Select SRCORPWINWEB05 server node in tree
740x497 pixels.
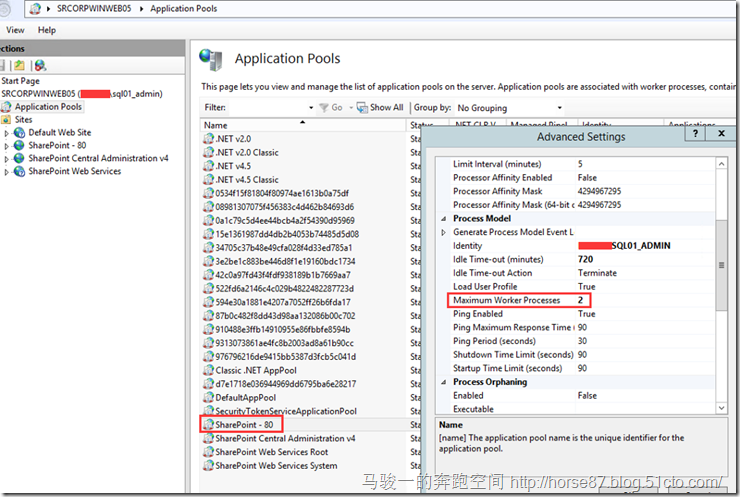click(x=82, y=94)
